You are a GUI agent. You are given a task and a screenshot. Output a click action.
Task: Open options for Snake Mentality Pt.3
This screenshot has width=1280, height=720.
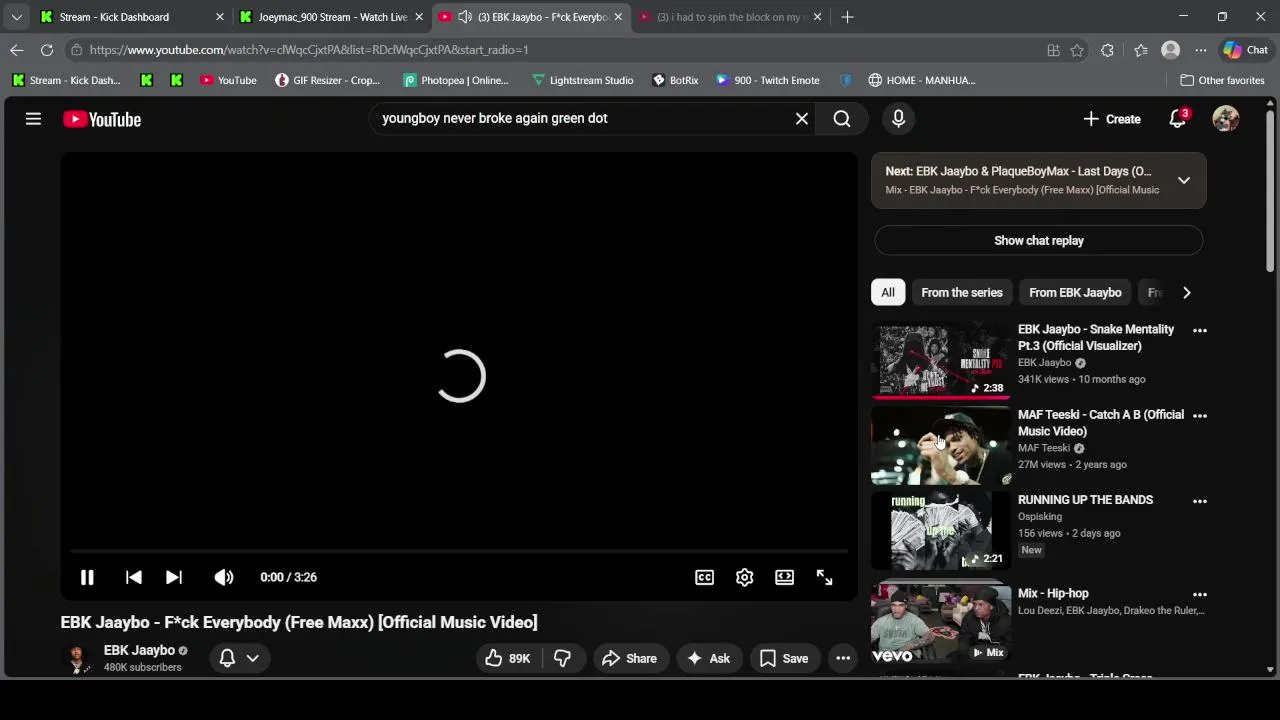pos(1200,330)
